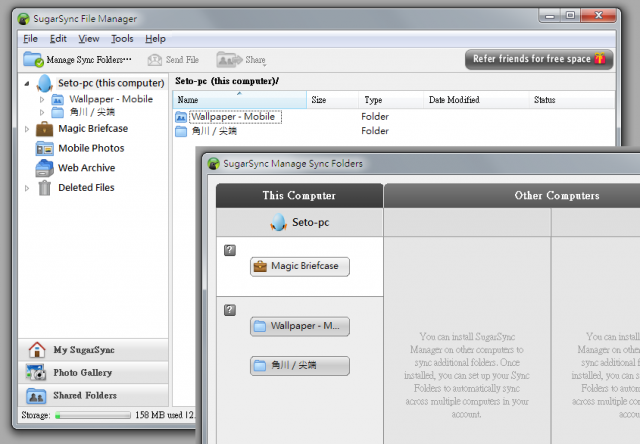The height and width of the screenshot is (444, 640).
Task: Click the Storage usage progress bar
Action: tap(93, 415)
